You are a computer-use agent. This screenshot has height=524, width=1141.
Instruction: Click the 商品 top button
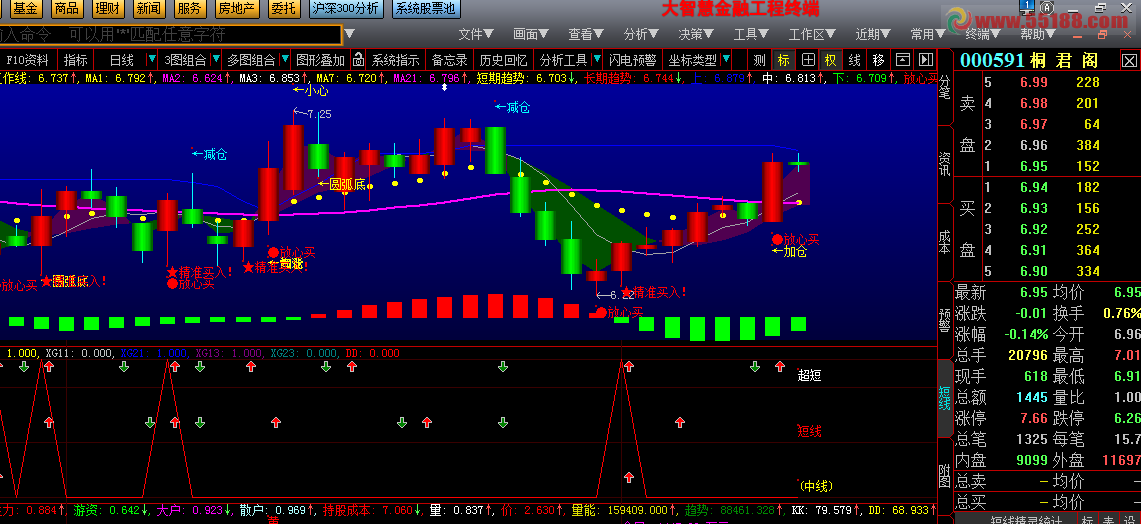[67, 9]
